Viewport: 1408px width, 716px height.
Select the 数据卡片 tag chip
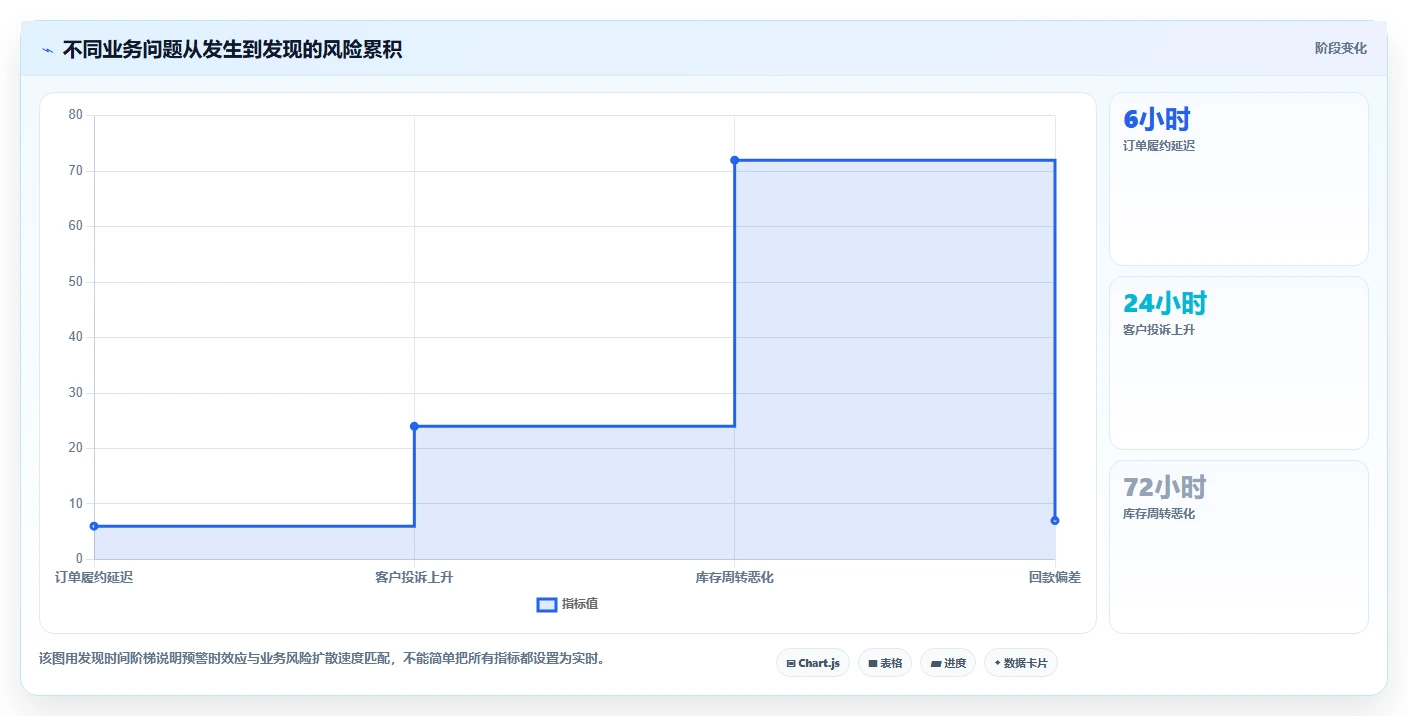pos(1021,663)
